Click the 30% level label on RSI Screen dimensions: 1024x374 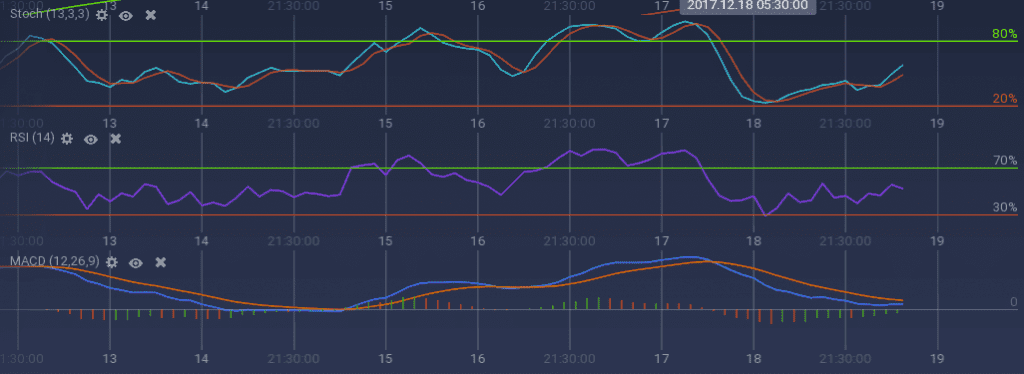pos(1005,208)
